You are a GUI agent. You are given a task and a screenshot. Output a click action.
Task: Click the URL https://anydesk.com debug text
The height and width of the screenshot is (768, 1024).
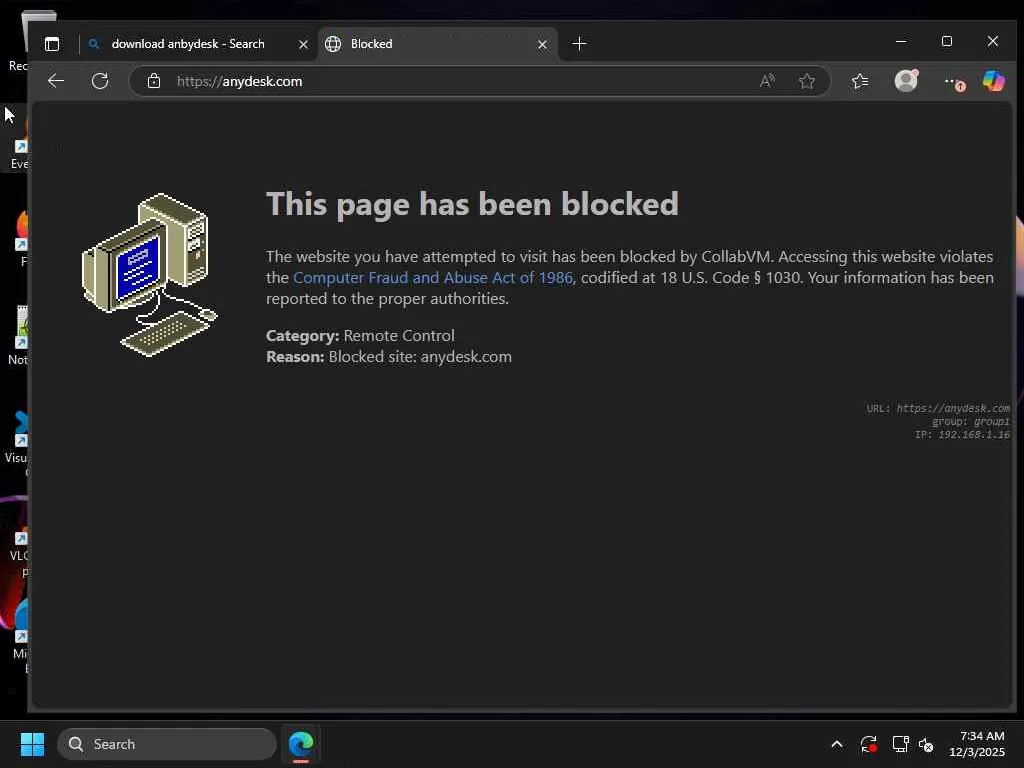938,408
